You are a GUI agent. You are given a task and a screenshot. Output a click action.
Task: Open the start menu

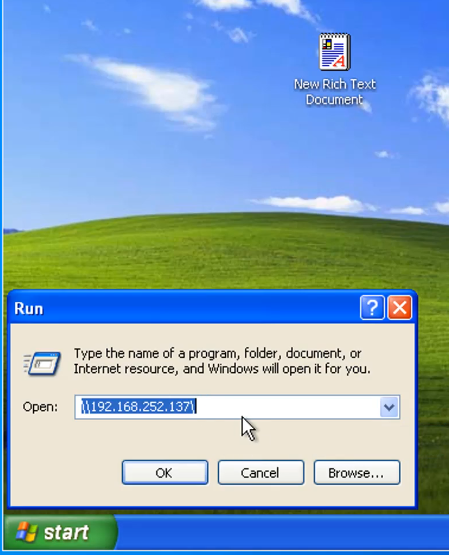point(60,532)
